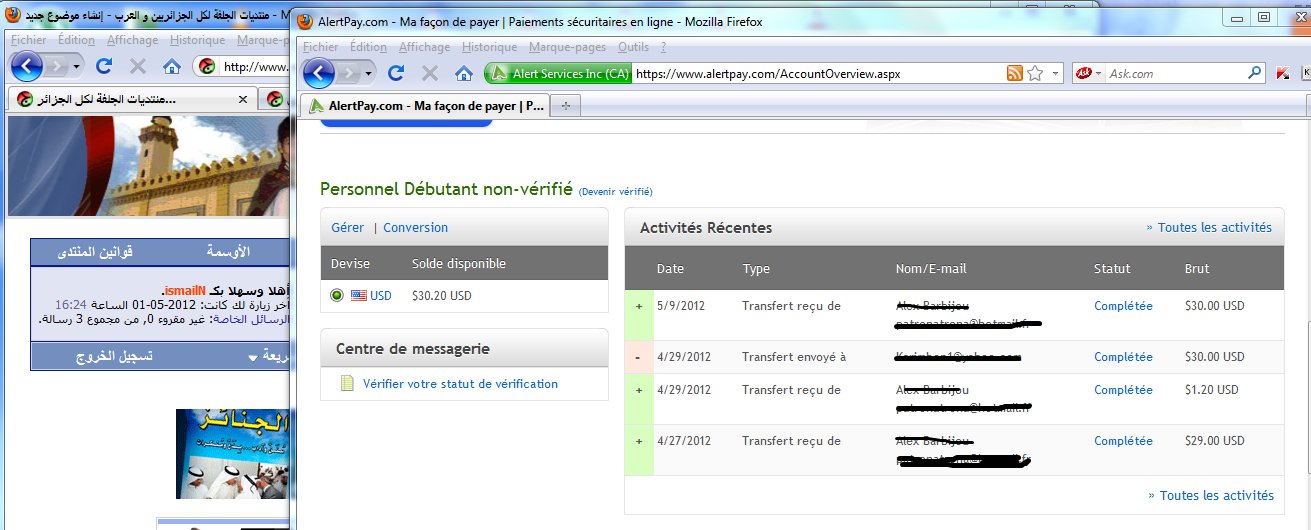Click the Ask.com search input box
This screenshot has height=530, width=1311.
click(x=1175, y=73)
